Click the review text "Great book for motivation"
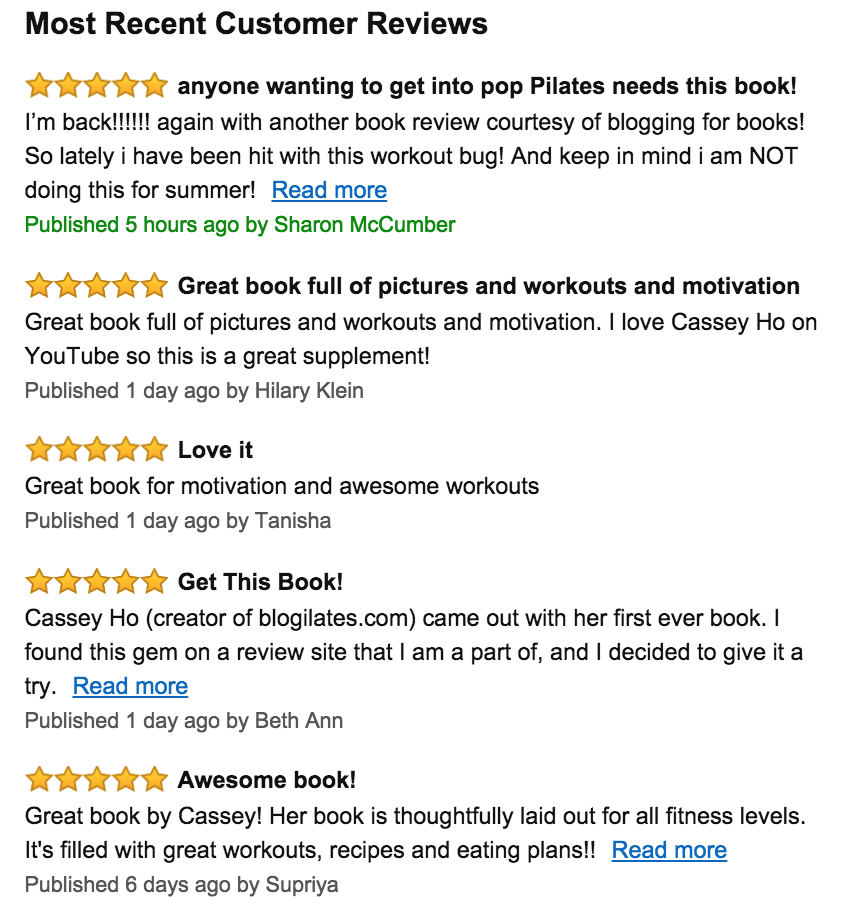Viewport: 846px width, 914px height. (x=282, y=487)
